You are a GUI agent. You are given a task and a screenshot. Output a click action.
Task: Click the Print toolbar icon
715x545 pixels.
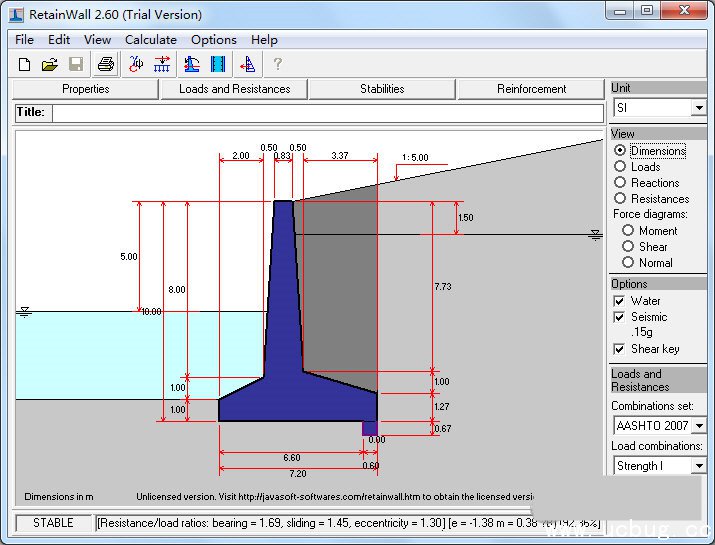pyautogui.click(x=105, y=65)
